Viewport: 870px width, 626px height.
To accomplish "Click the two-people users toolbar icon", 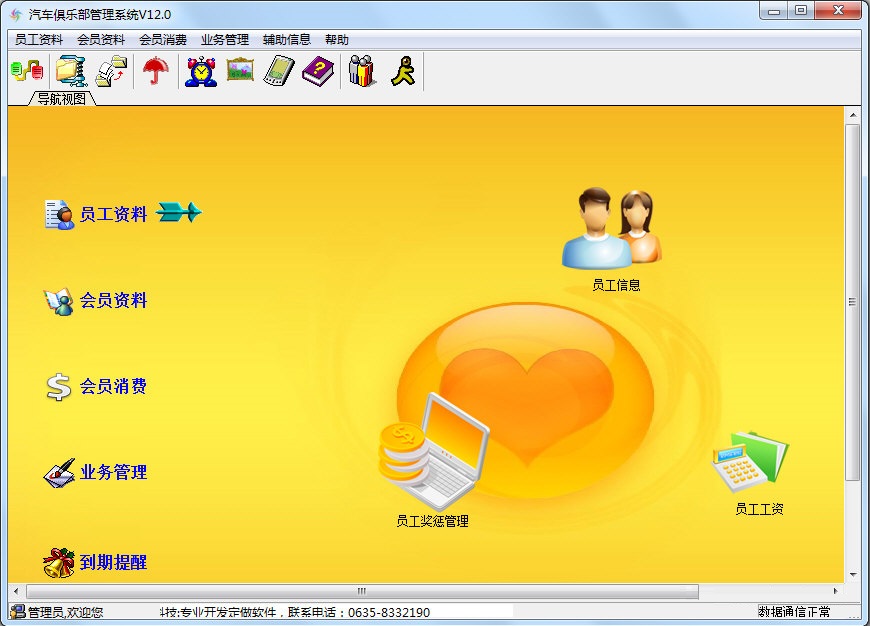I will click(360, 70).
